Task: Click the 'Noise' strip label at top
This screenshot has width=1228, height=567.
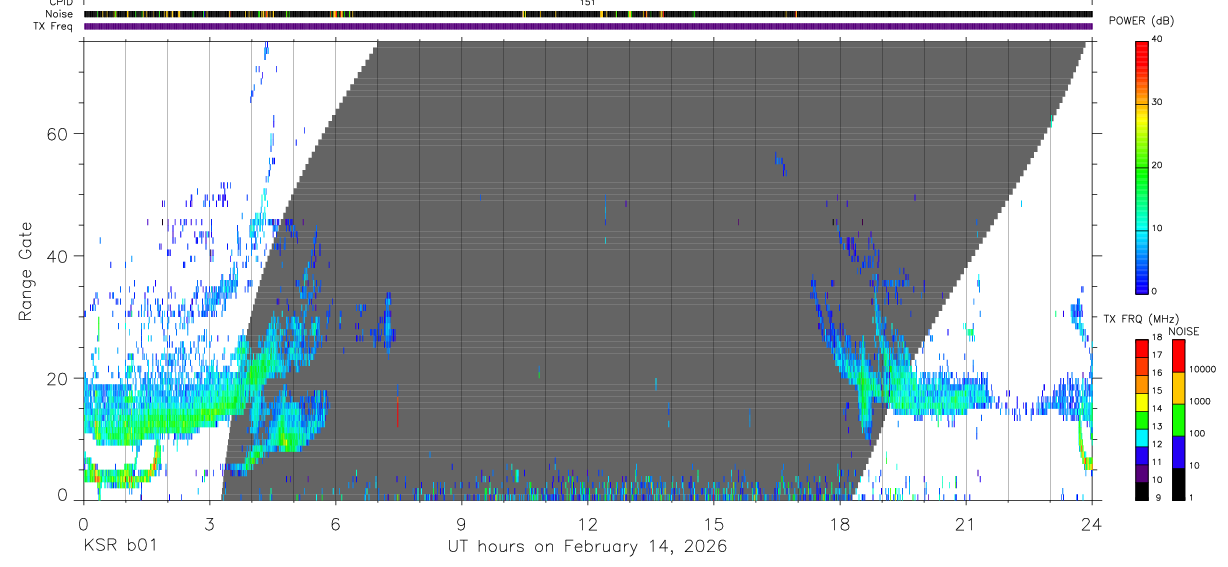Action: (x=61, y=14)
